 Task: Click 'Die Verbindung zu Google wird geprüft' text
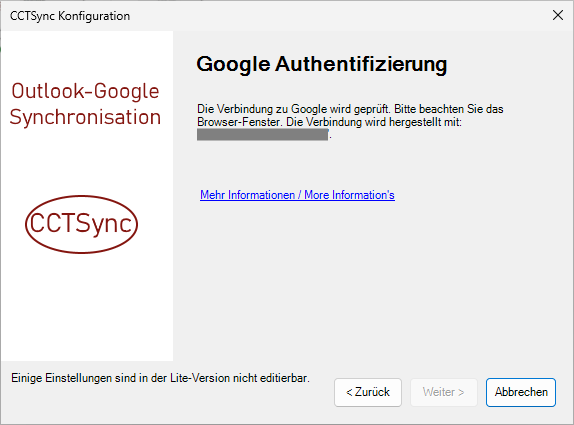[x=294, y=109]
